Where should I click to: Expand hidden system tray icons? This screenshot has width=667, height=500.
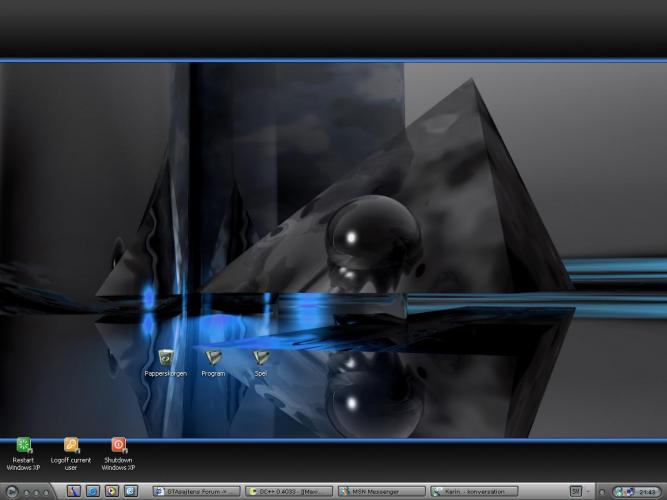pos(602,491)
